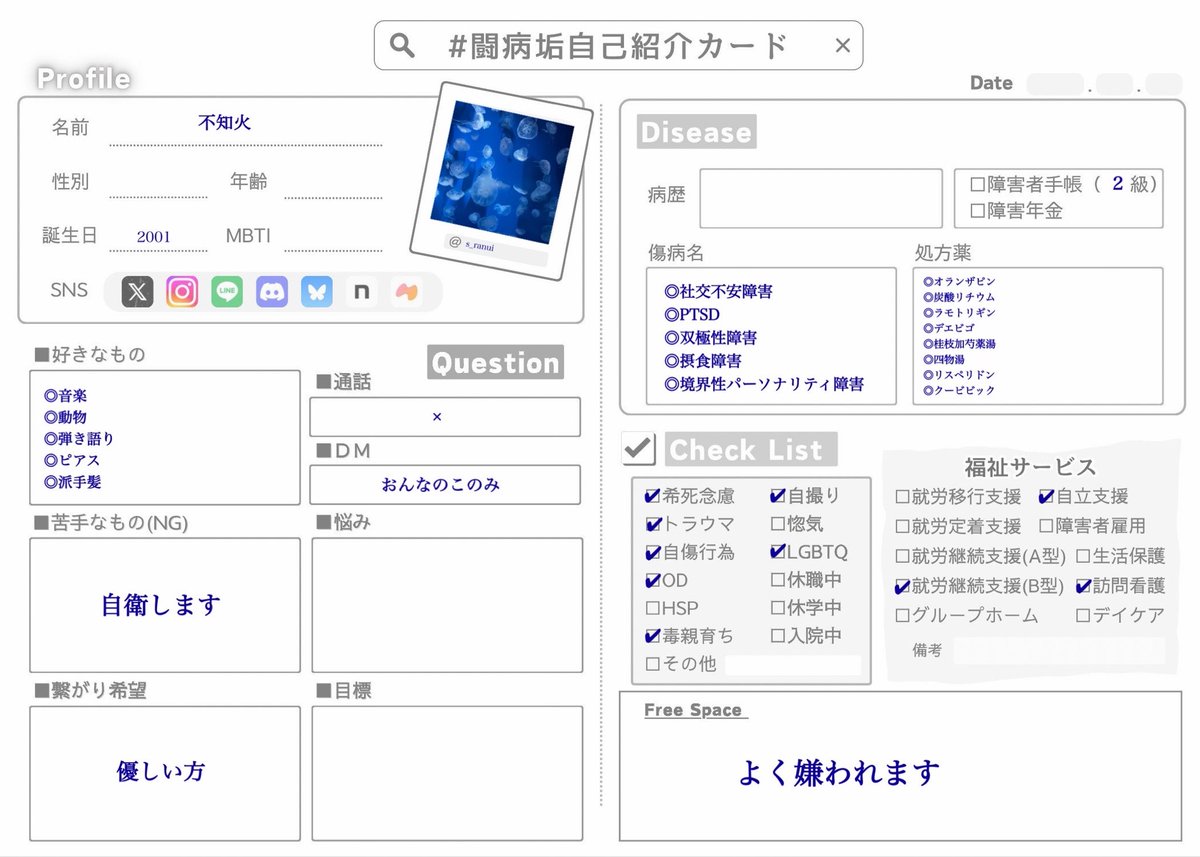Check the HSP checkbox
Viewport: 1200px width, 857px height.
point(653,607)
